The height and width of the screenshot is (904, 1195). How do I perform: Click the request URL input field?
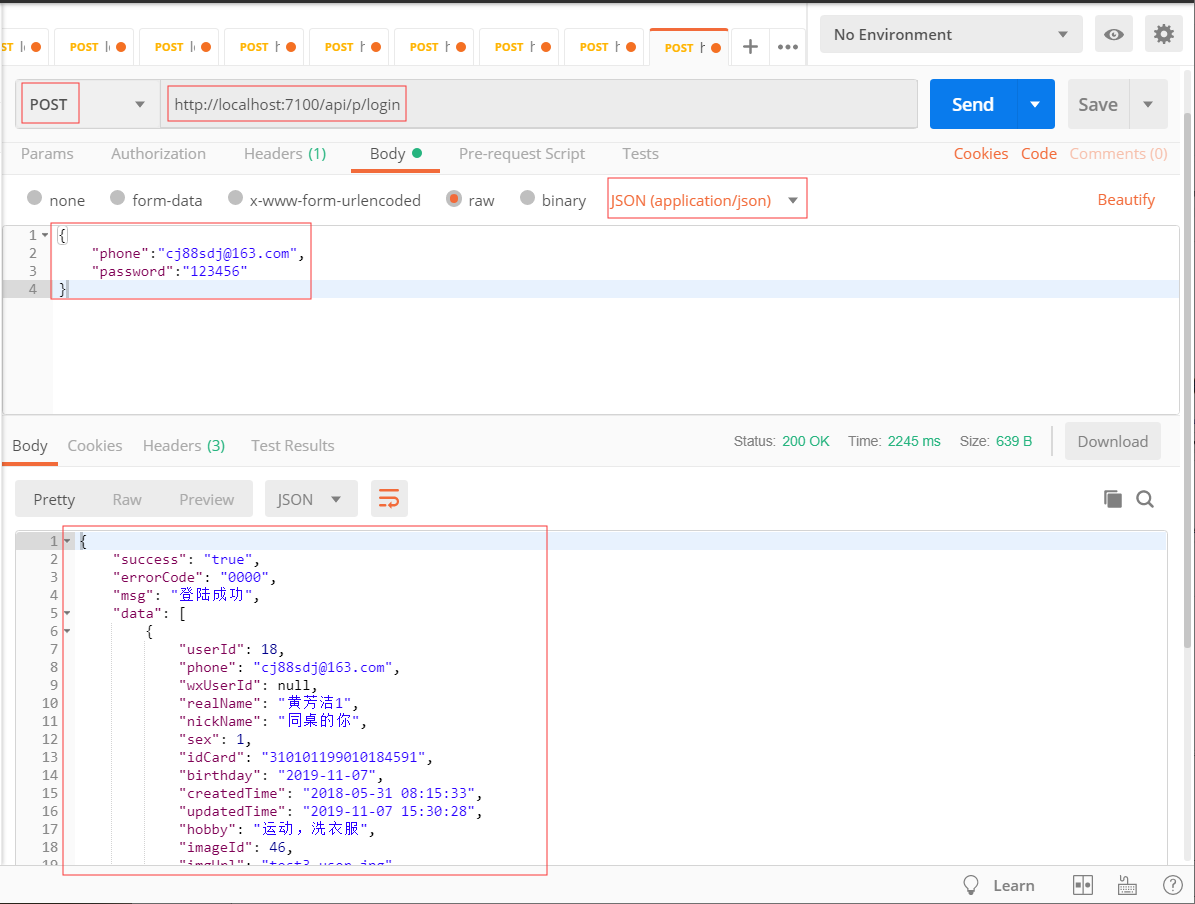click(539, 104)
